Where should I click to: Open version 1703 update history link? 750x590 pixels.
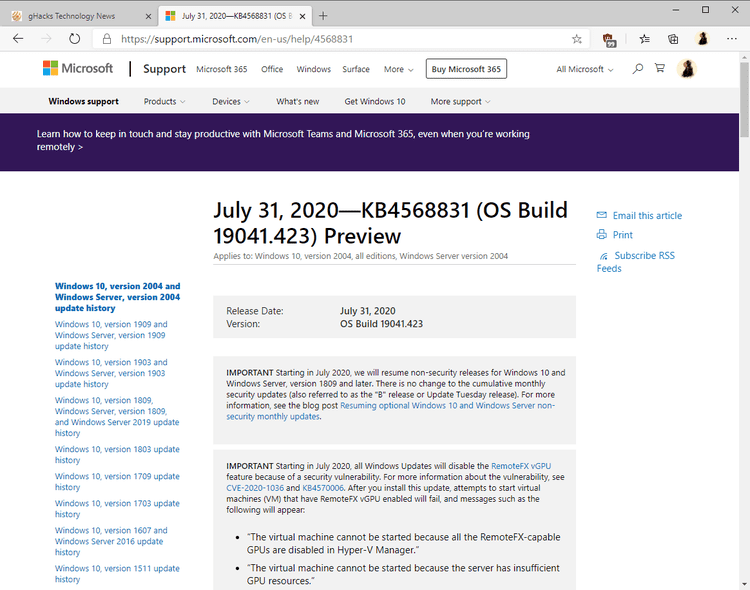pyautogui.click(x=117, y=509)
